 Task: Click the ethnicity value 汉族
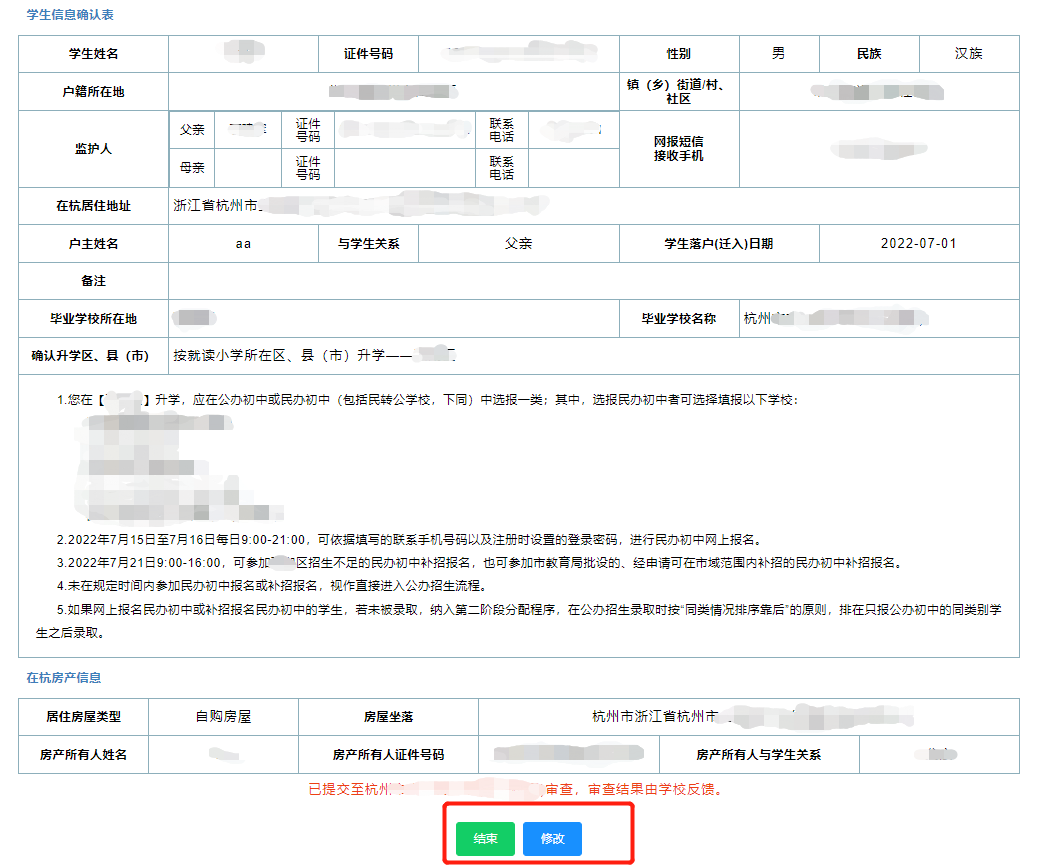(x=968, y=54)
